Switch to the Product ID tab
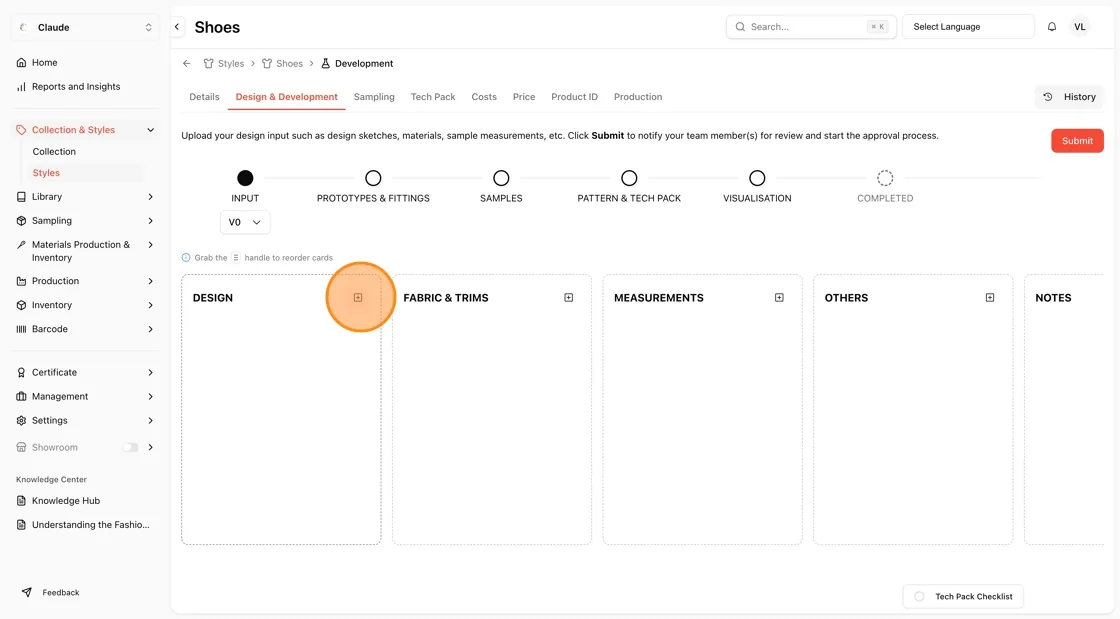Screen dimensions: 1120x619 tap(574, 97)
